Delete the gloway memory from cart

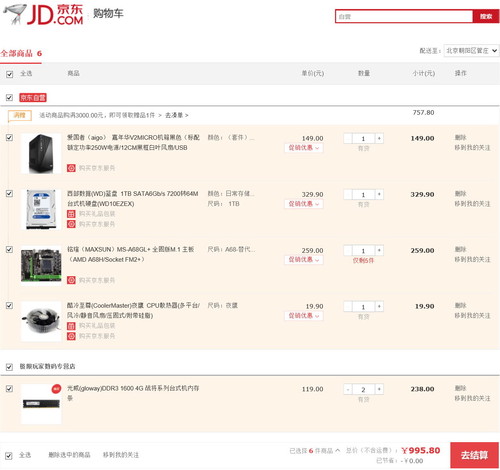460,388
